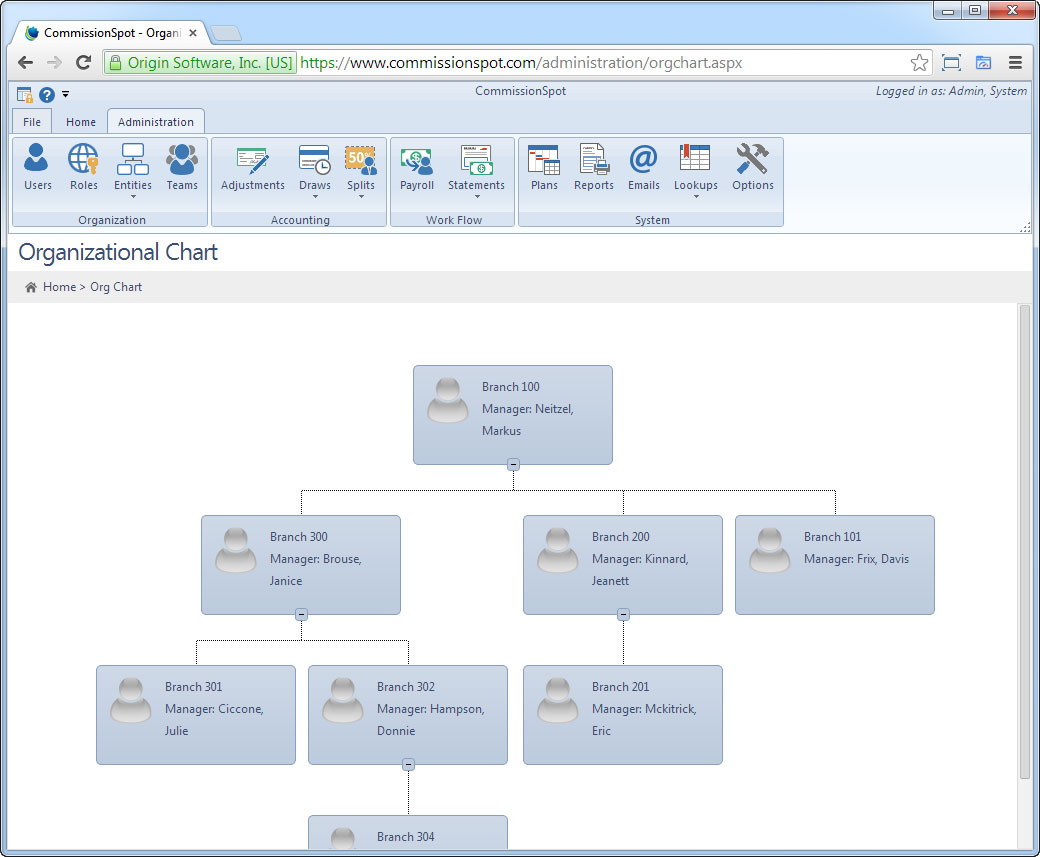This screenshot has height=857, width=1040.
Task: Open the Lookups book icon
Action: (695, 159)
